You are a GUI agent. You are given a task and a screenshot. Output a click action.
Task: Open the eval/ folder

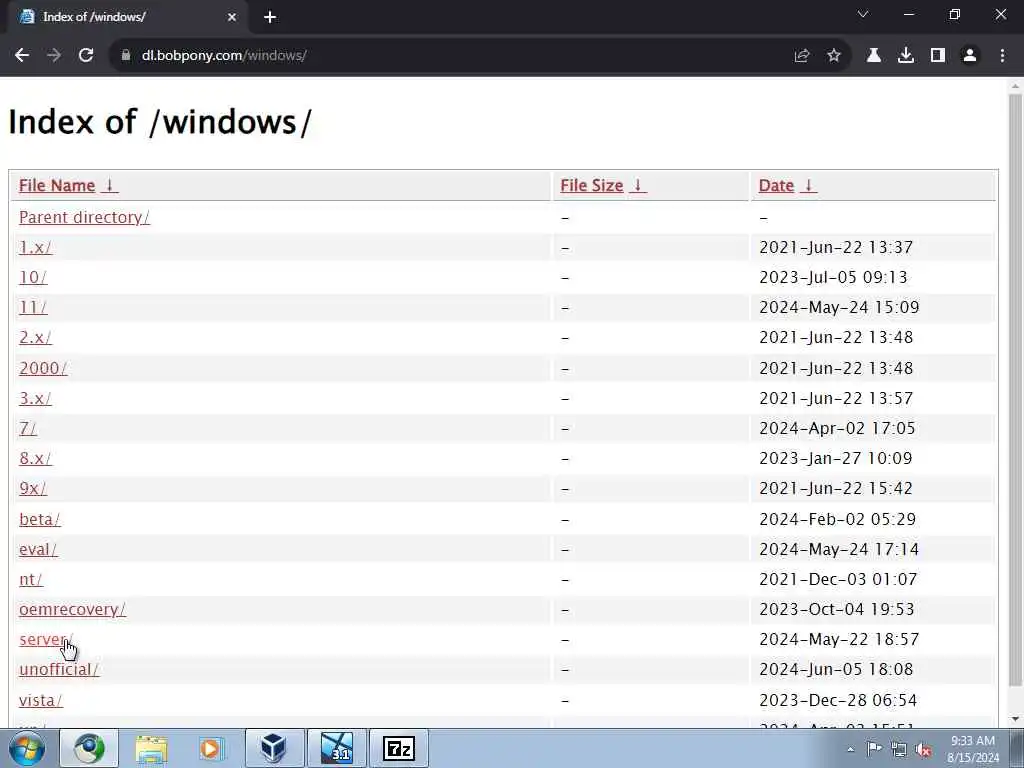39,549
